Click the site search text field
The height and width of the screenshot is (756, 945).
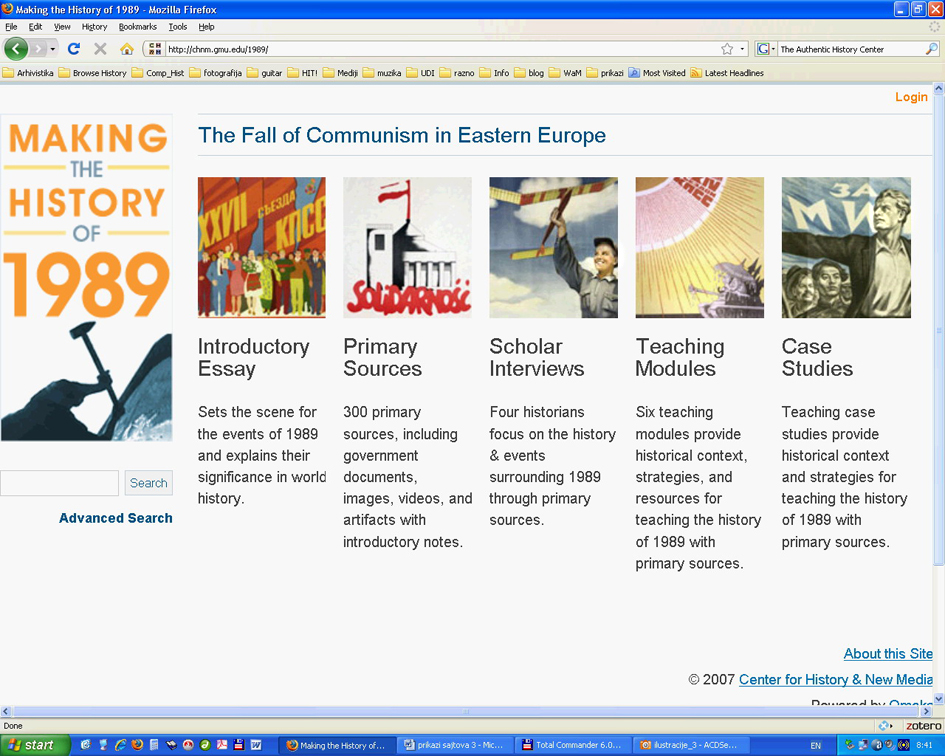60,483
